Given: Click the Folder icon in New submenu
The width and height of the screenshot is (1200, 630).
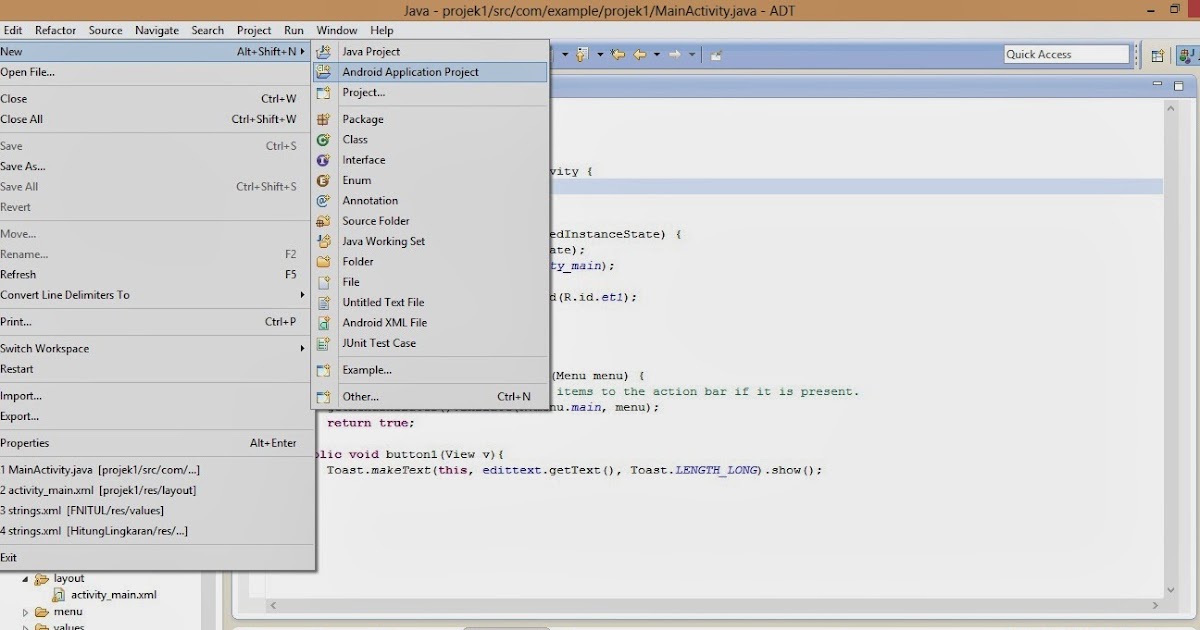Looking at the screenshot, I should (x=323, y=261).
